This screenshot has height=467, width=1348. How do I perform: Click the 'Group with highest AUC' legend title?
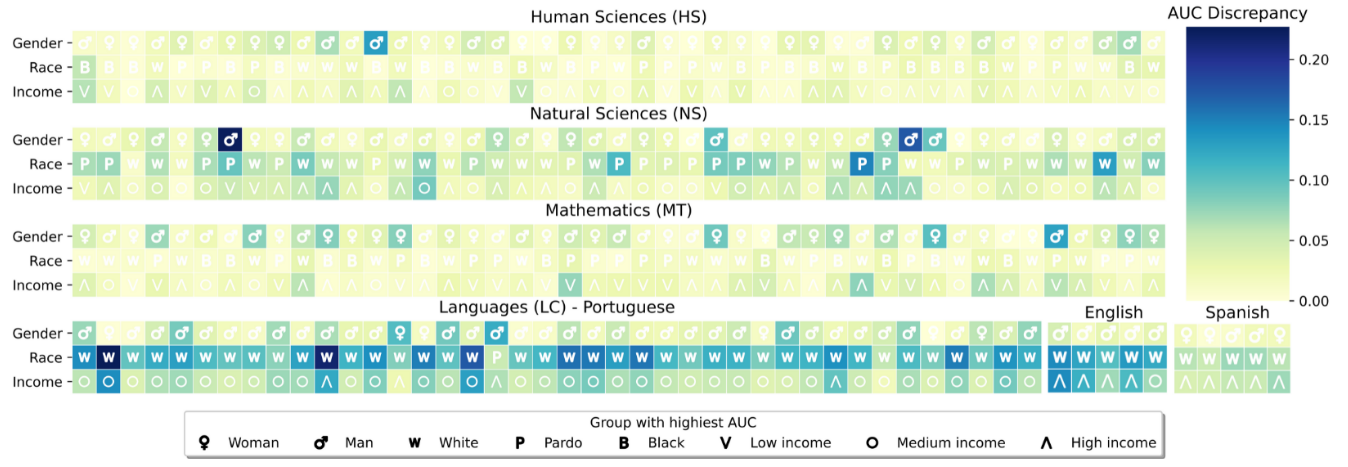click(674, 422)
